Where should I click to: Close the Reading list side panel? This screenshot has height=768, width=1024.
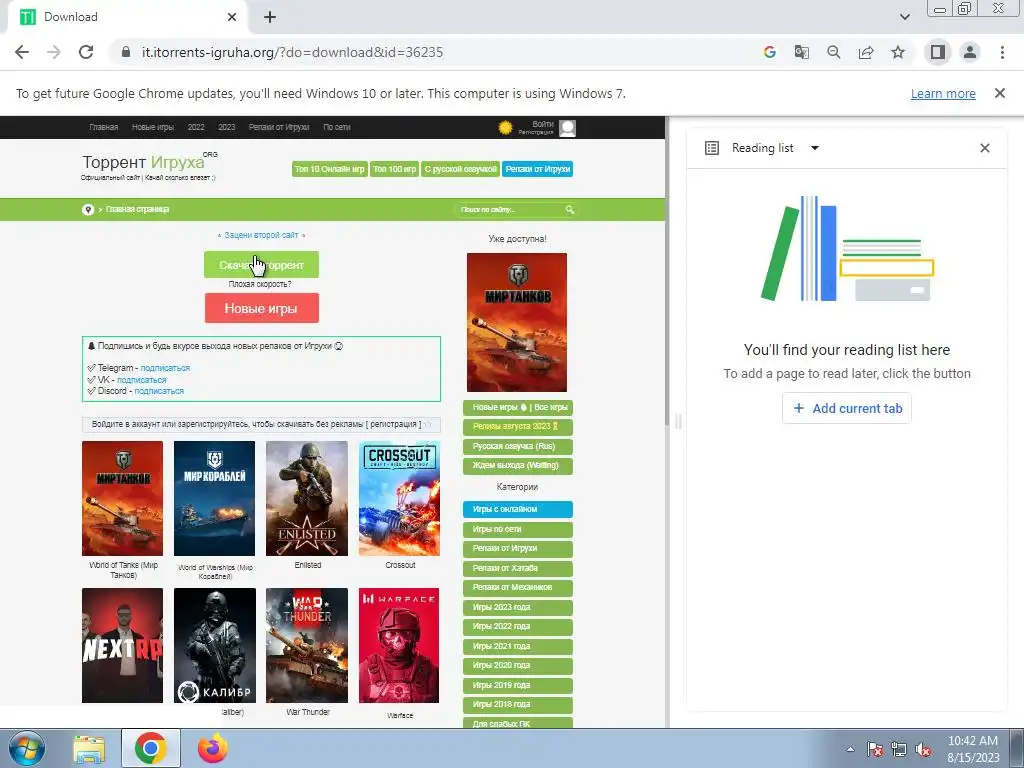coord(985,148)
